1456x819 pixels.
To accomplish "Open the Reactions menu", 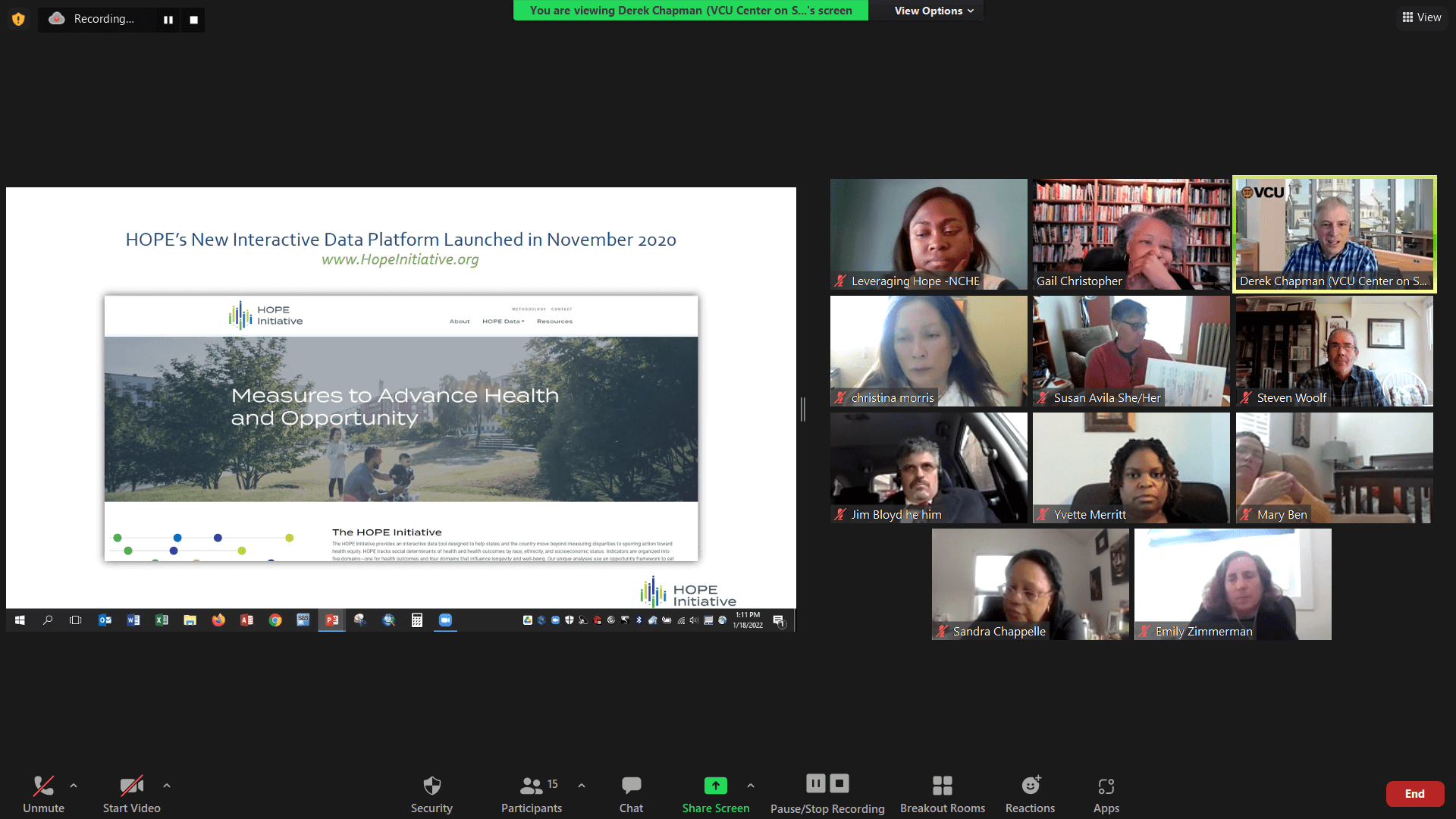I will point(1030,794).
